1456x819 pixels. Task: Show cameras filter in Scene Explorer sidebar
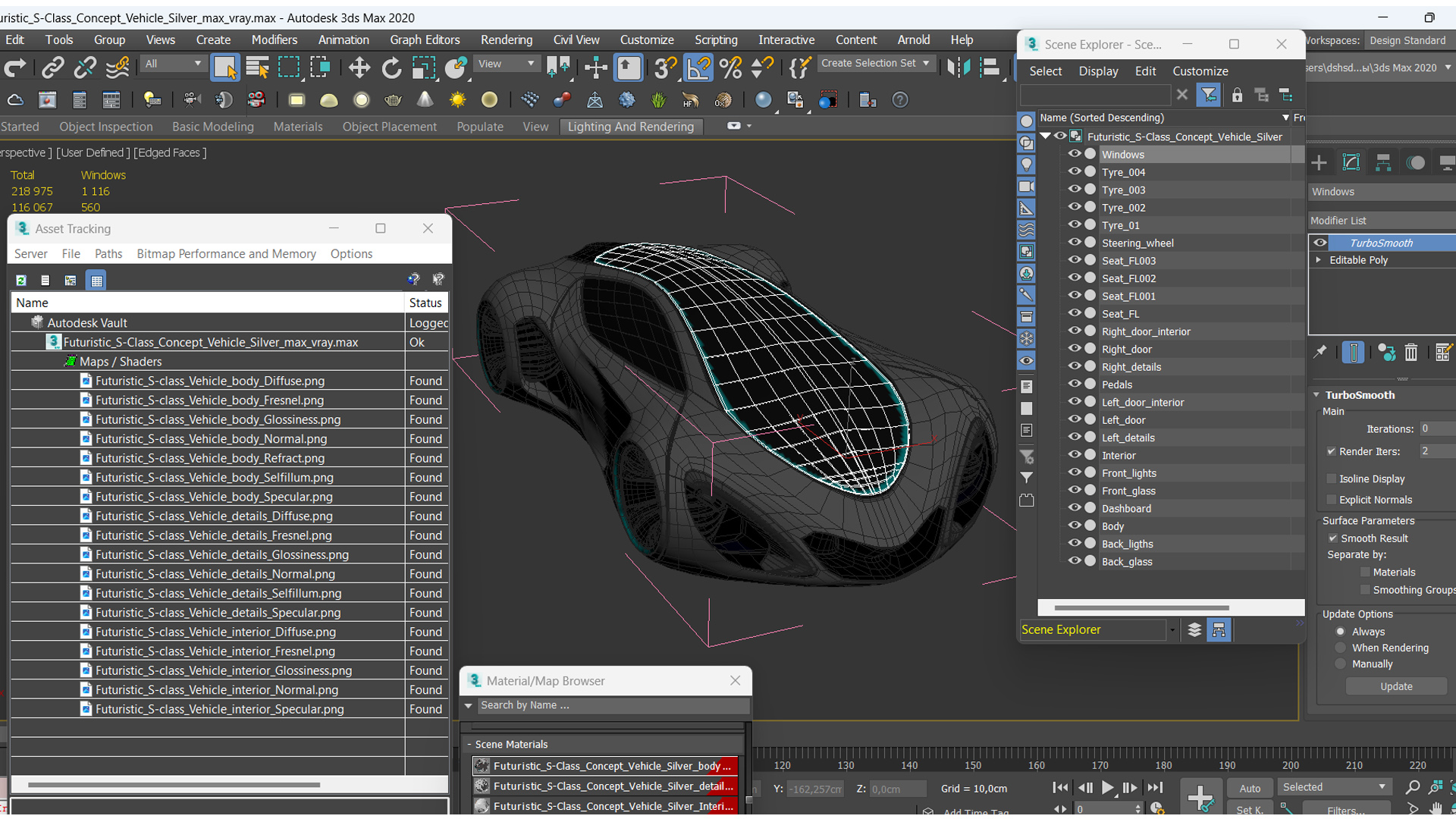pos(1026,187)
